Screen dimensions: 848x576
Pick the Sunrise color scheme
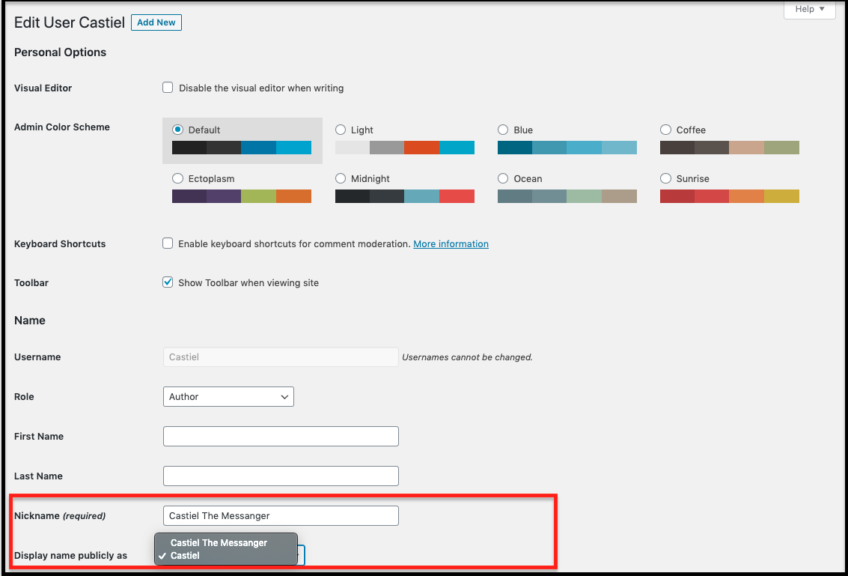tap(666, 179)
